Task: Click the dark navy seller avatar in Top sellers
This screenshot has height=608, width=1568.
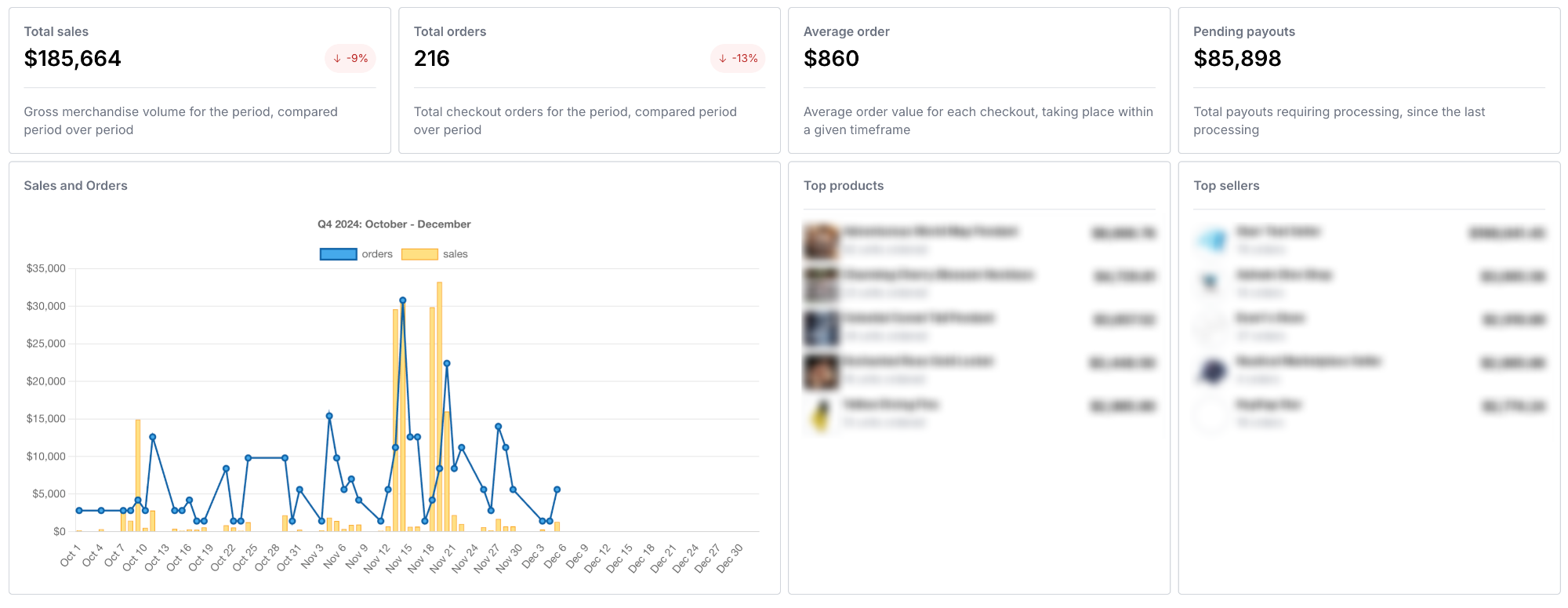Action: [1212, 370]
